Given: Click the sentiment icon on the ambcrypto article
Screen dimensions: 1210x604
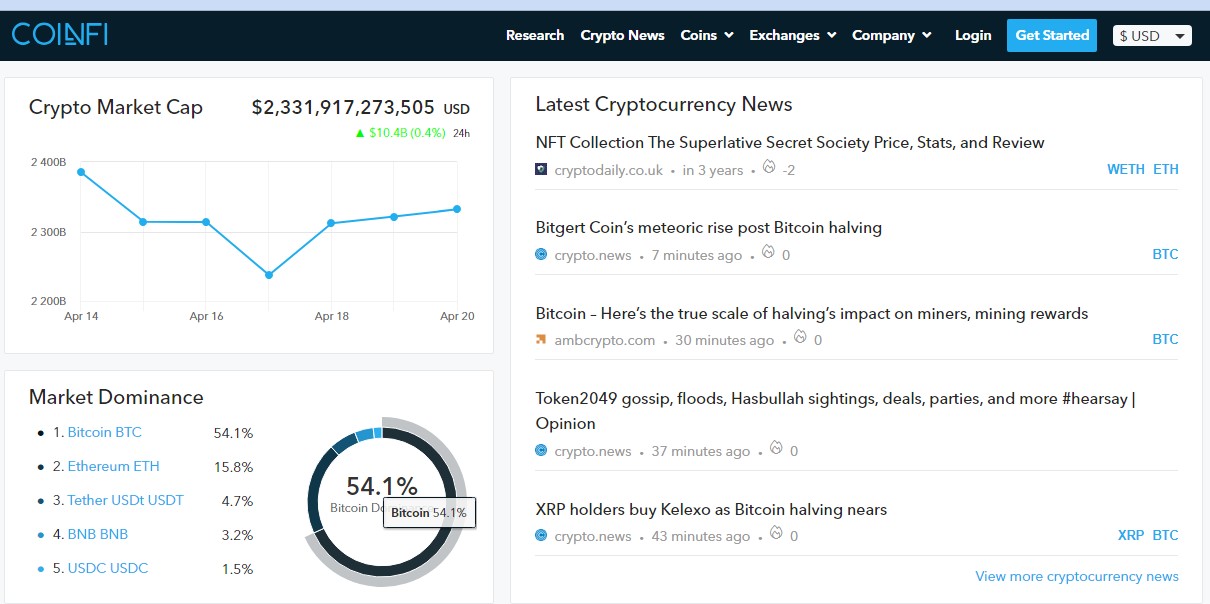Looking at the screenshot, I should [x=800, y=338].
